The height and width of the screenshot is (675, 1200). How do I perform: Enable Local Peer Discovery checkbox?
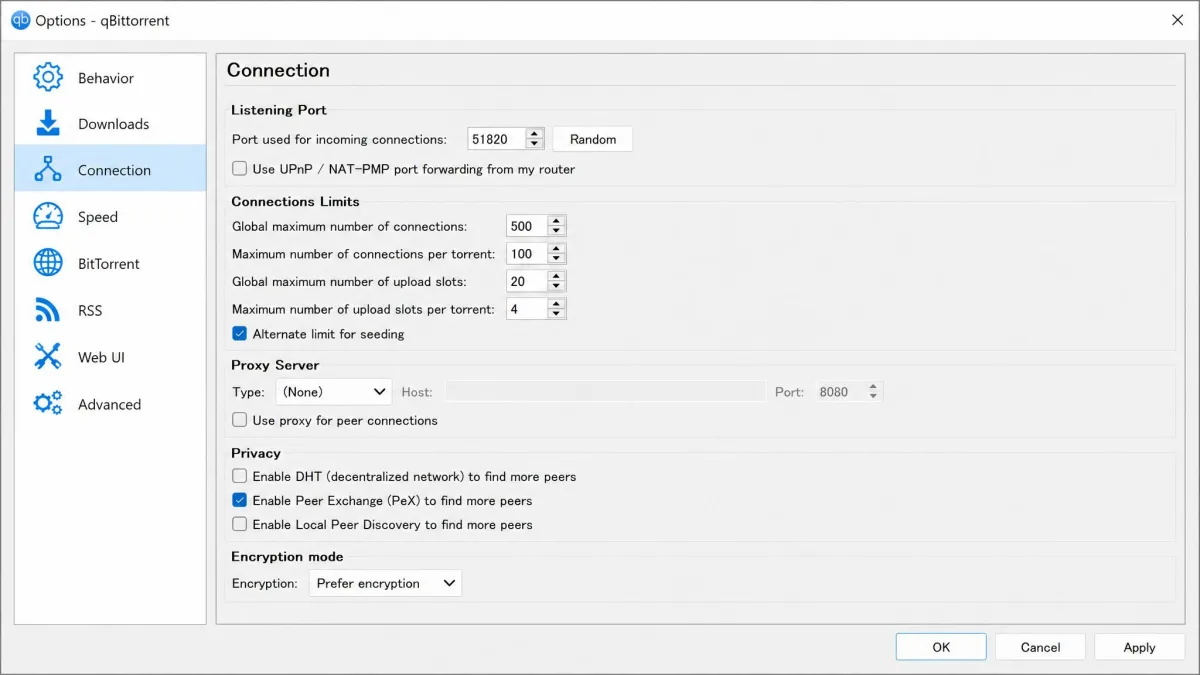[x=239, y=524]
